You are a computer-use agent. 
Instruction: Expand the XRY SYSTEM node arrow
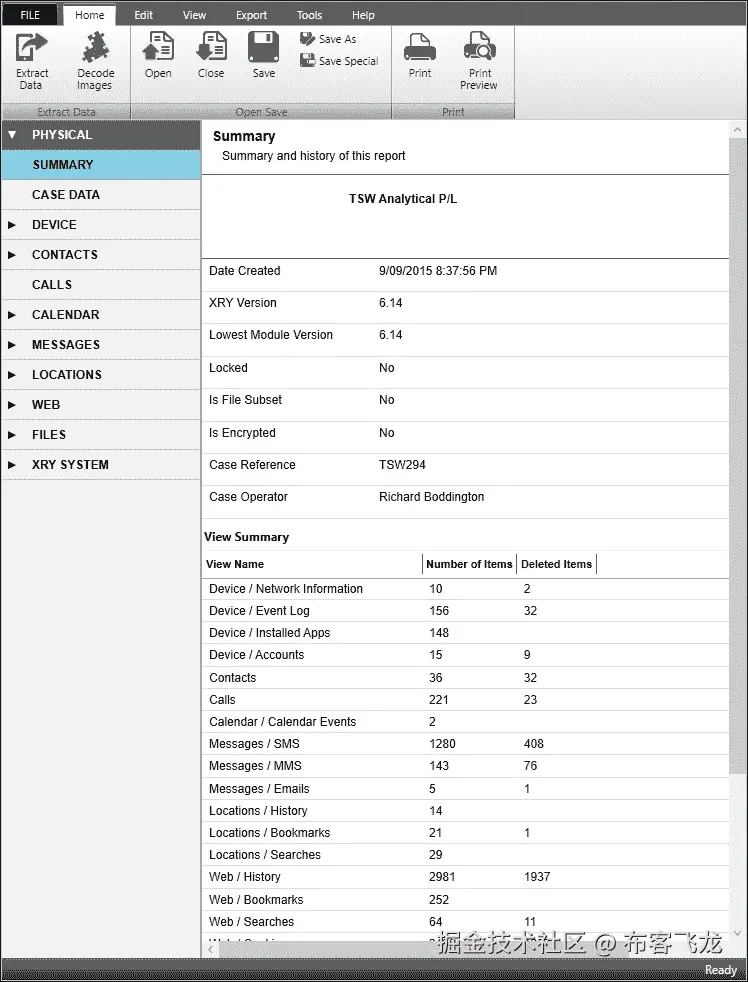[x=12, y=465]
